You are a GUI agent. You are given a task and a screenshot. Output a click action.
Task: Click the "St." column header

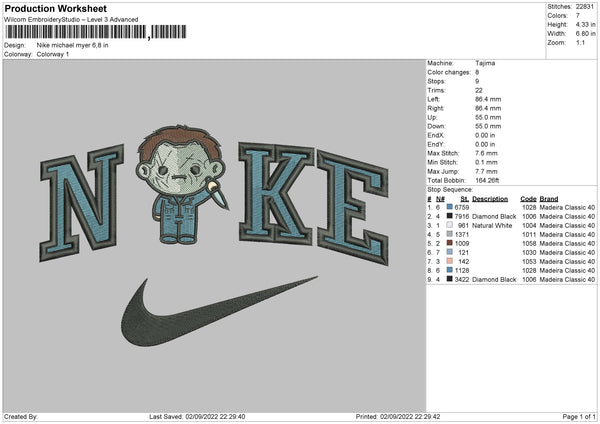pyautogui.click(x=465, y=199)
